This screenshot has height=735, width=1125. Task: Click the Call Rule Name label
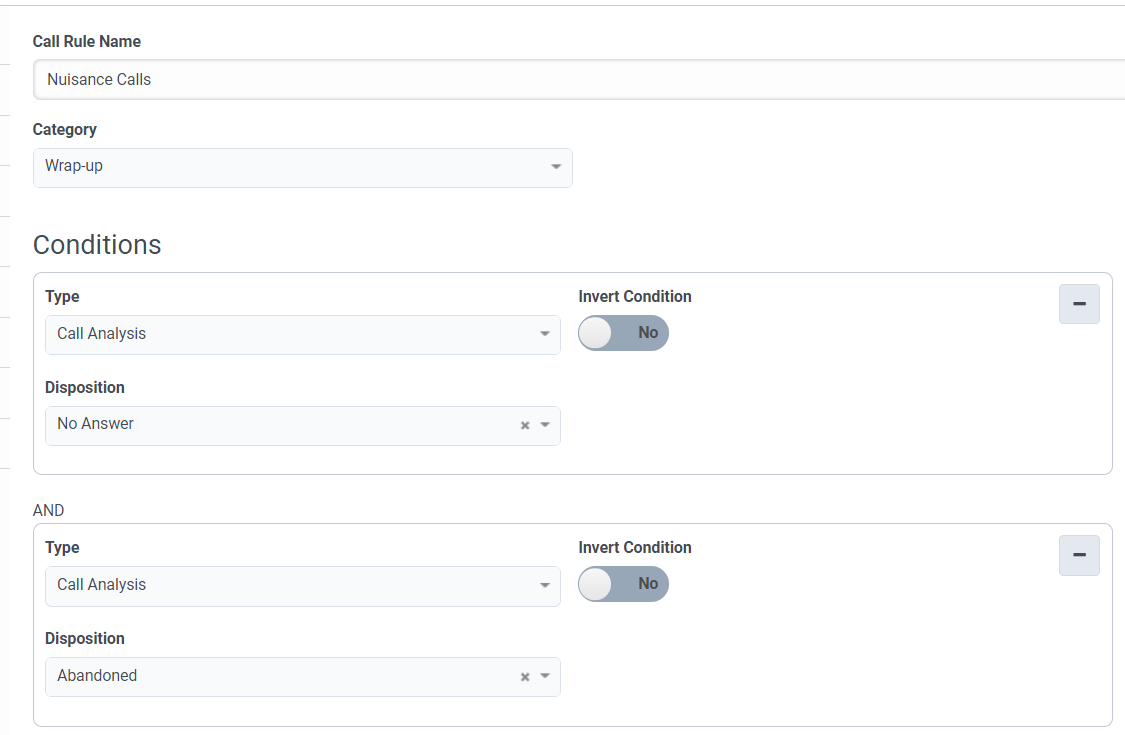click(87, 42)
